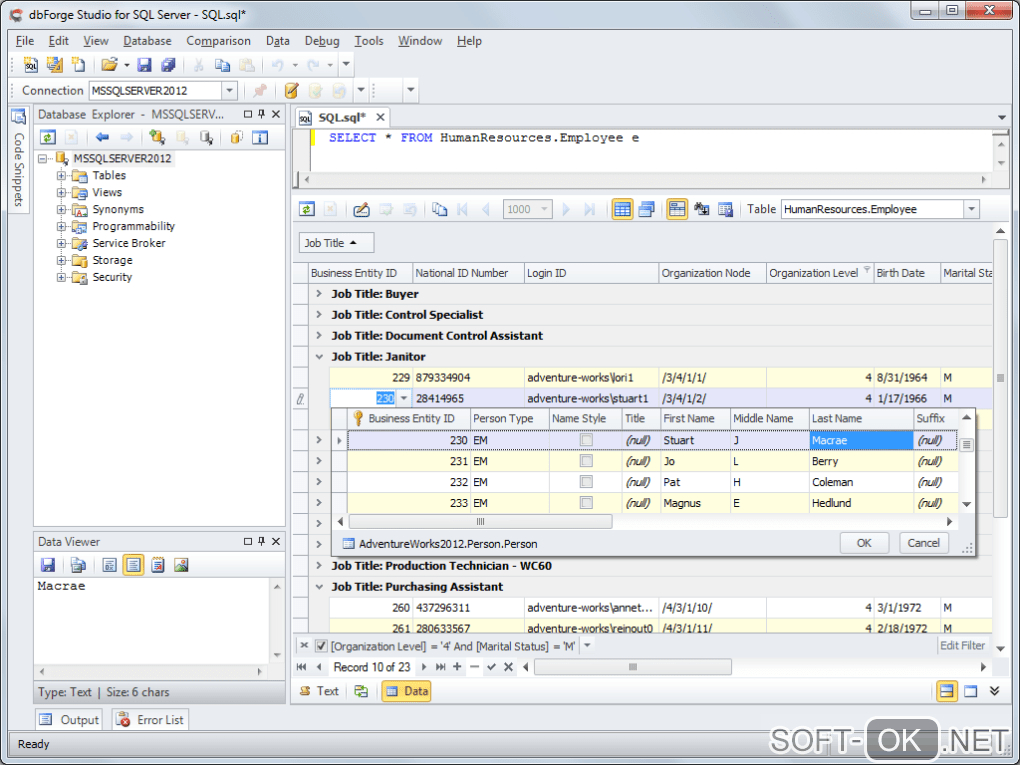Expand the Job Title: Buyer group
The height and width of the screenshot is (765, 1020).
click(318, 294)
